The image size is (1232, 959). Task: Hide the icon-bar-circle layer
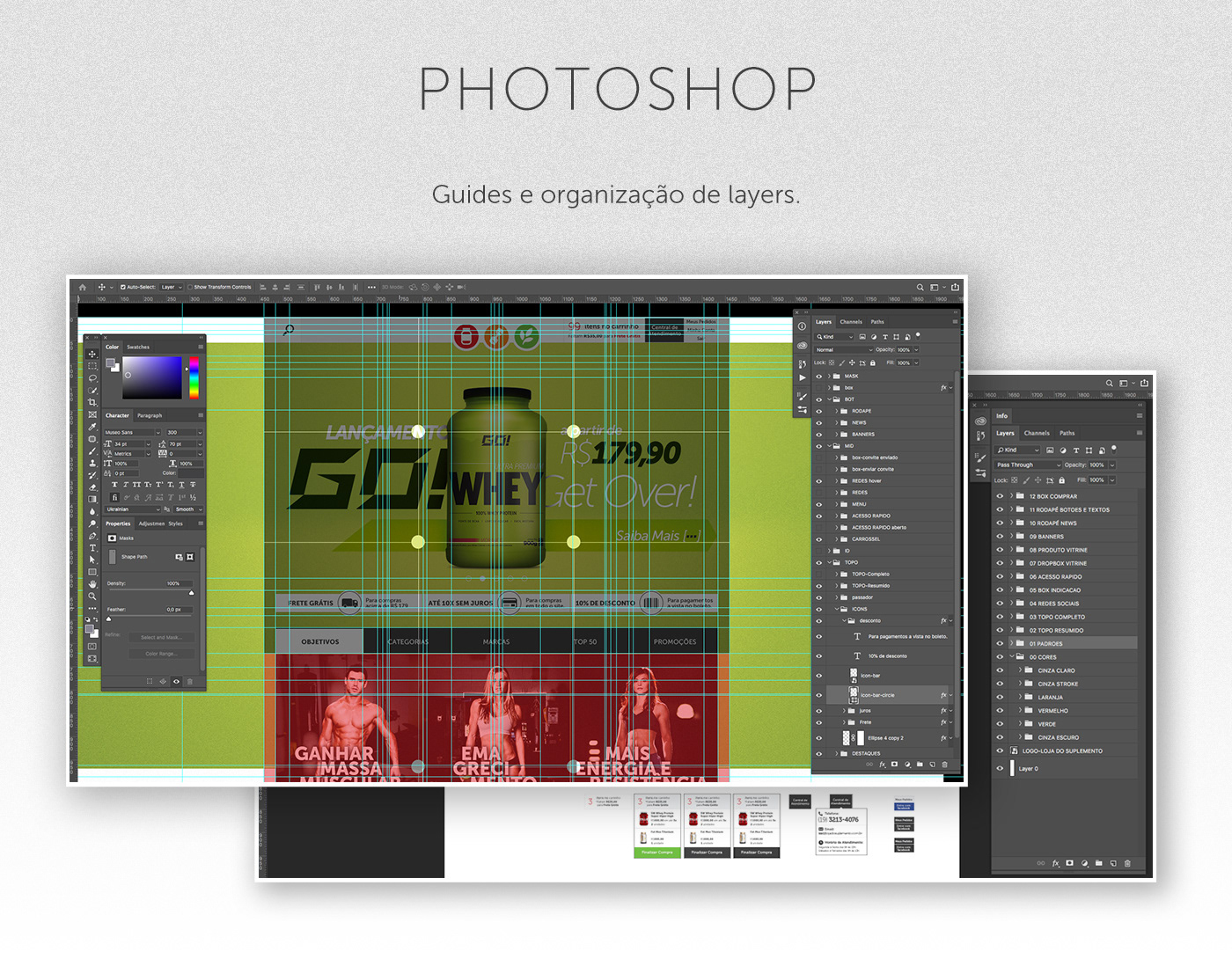(818, 695)
